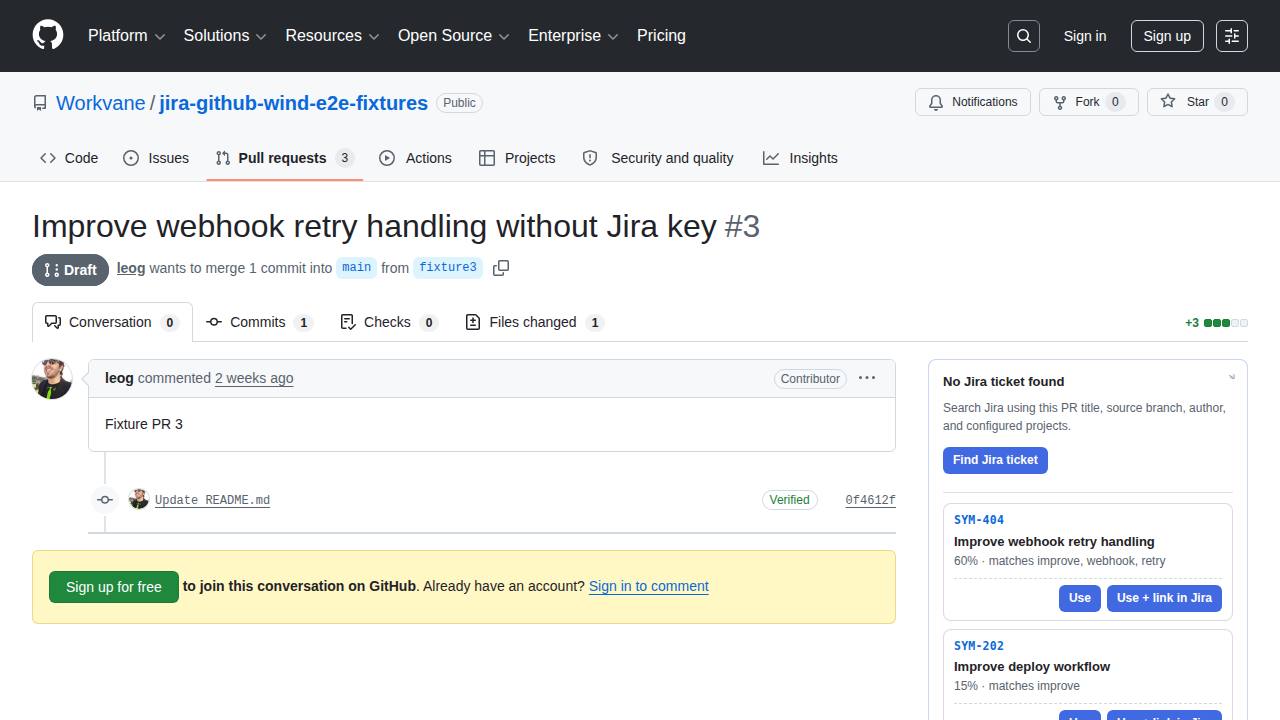Open the Update README.md commit
Viewport: 1280px width, 720px height.
click(212, 500)
